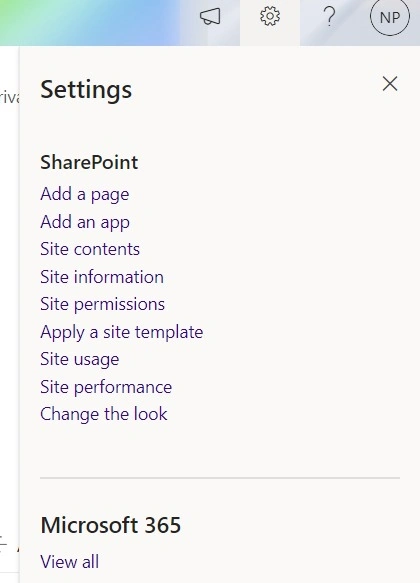The height and width of the screenshot is (583, 420).
Task: Choose Apply a site template
Action: tap(122, 332)
